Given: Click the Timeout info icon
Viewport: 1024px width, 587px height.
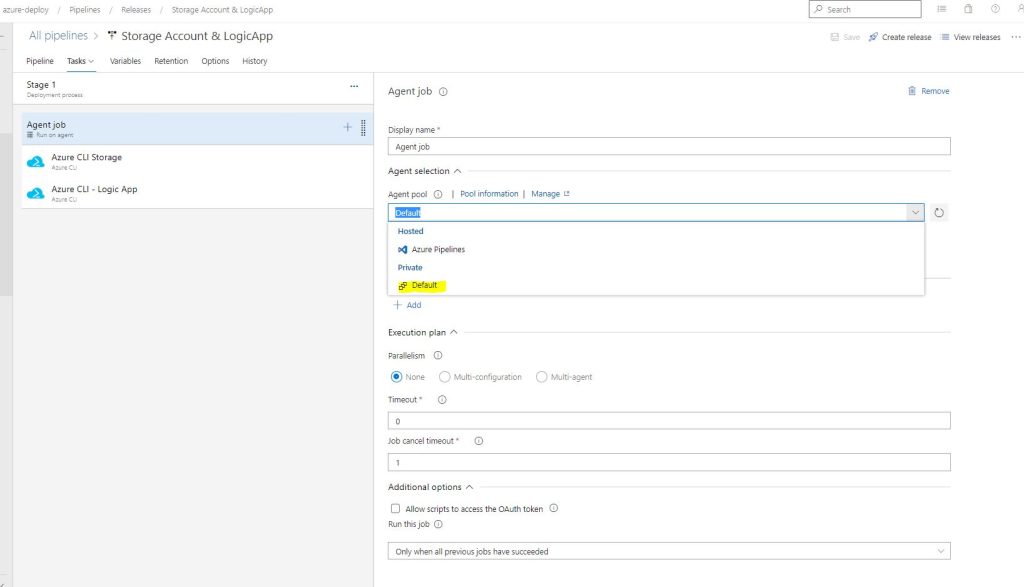Looking at the screenshot, I should click(442, 400).
